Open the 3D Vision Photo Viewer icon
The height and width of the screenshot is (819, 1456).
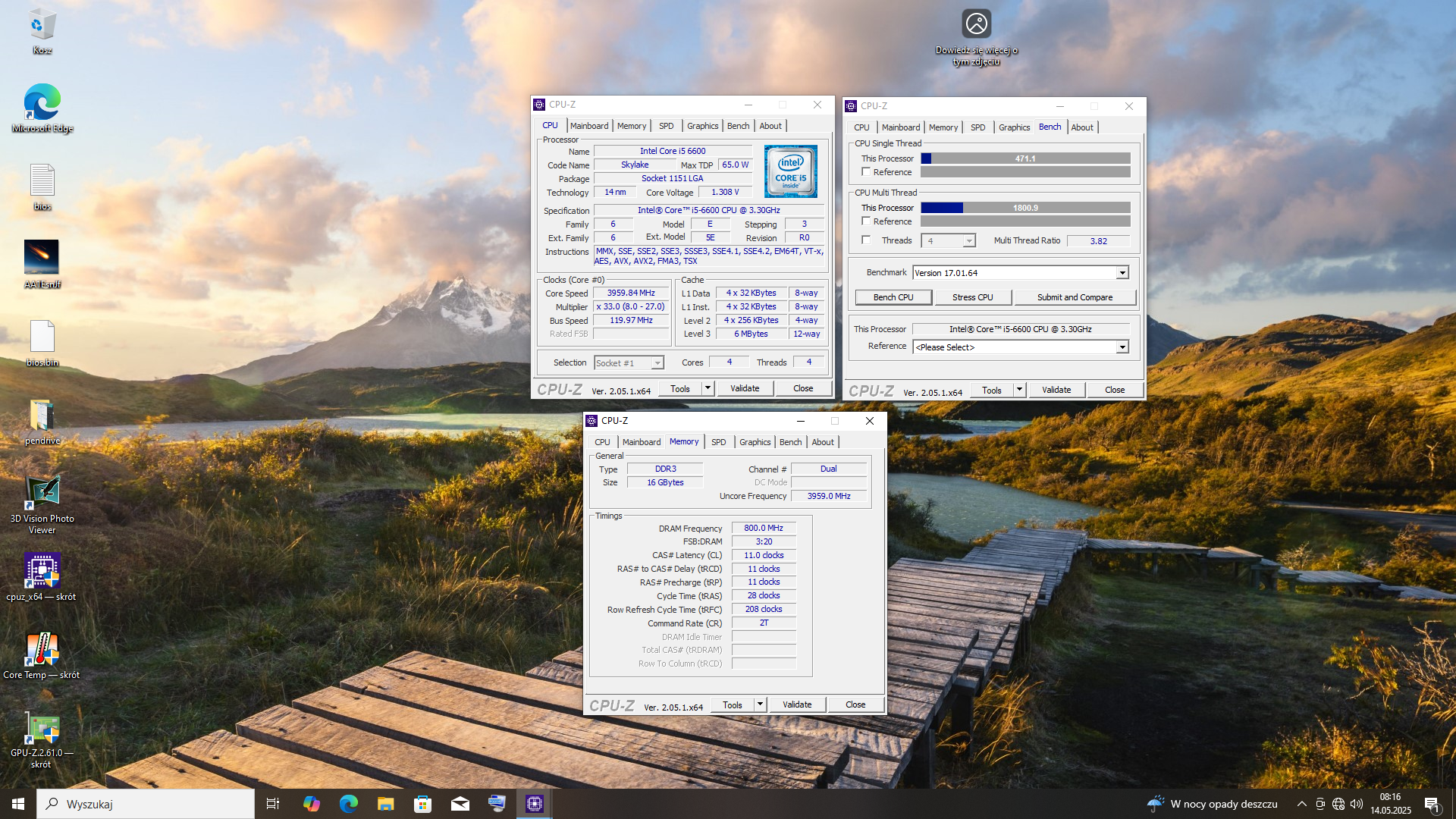pos(42,491)
